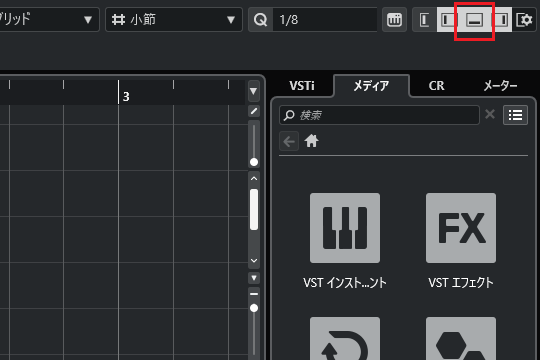Open the loop arrow media tile
This screenshot has width=540, height=360.
tap(345, 339)
